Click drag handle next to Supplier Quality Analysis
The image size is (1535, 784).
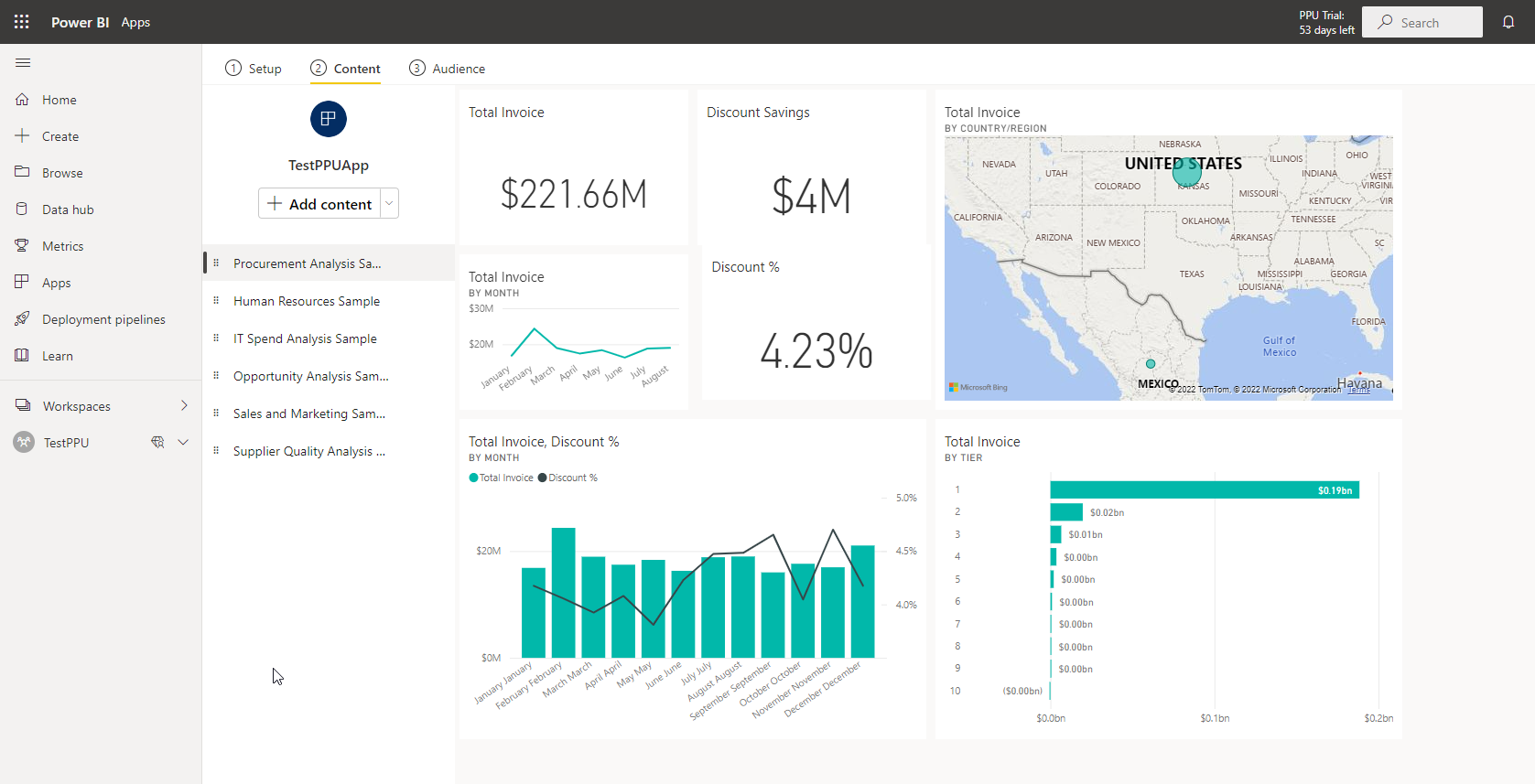216,451
